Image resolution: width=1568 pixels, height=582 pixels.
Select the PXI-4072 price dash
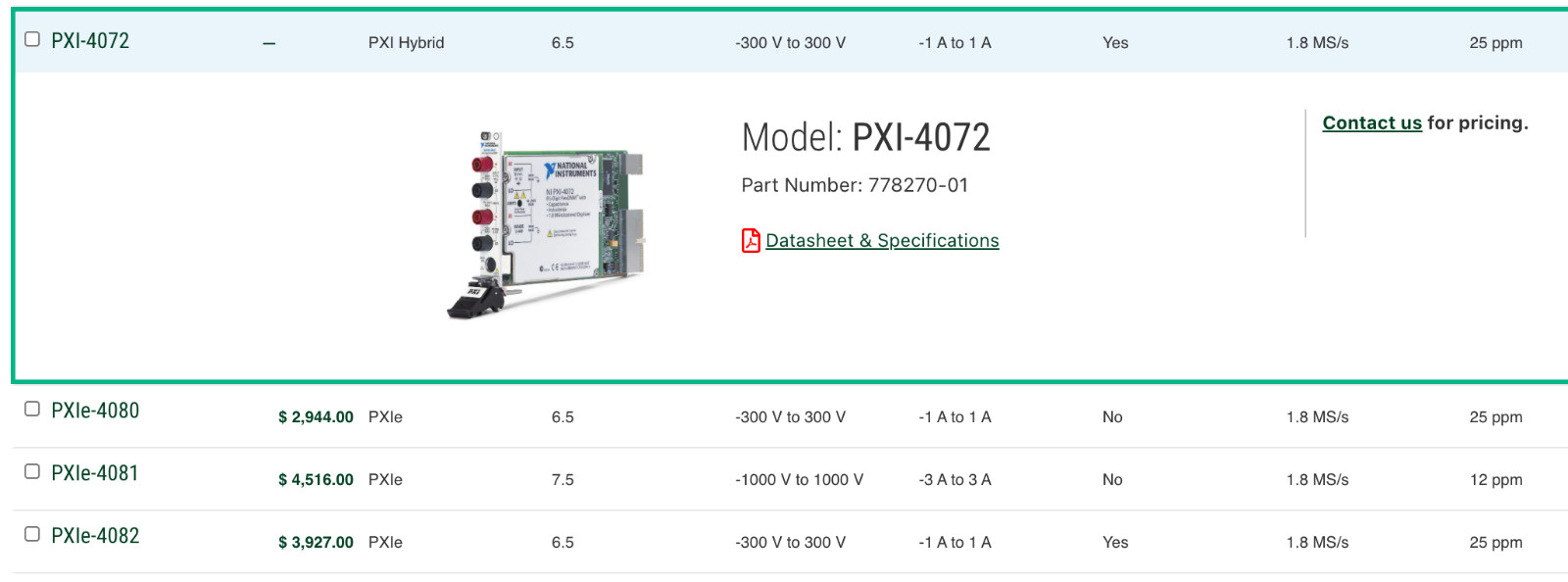click(x=269, y=43)
